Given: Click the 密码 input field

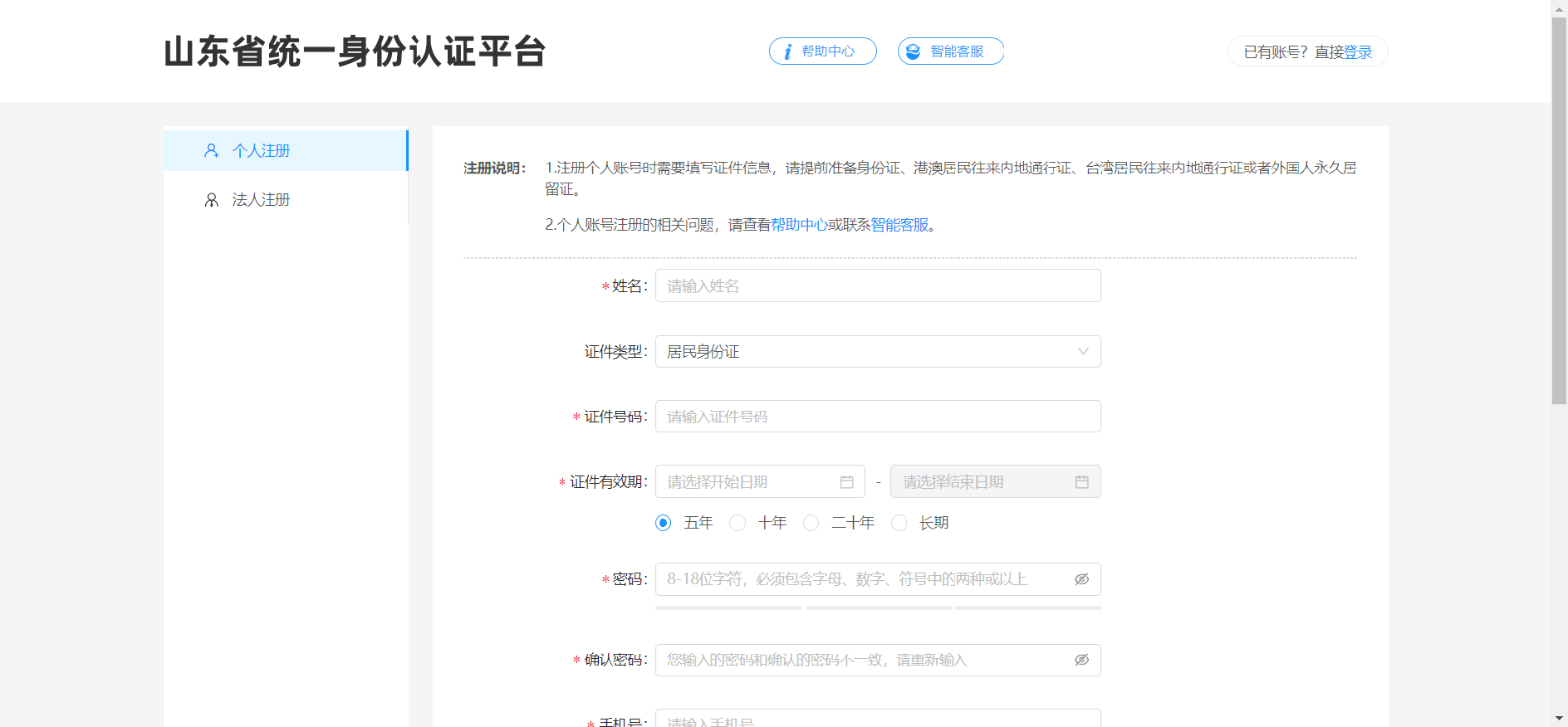Looking at the screenshot, I should (877, 579).
